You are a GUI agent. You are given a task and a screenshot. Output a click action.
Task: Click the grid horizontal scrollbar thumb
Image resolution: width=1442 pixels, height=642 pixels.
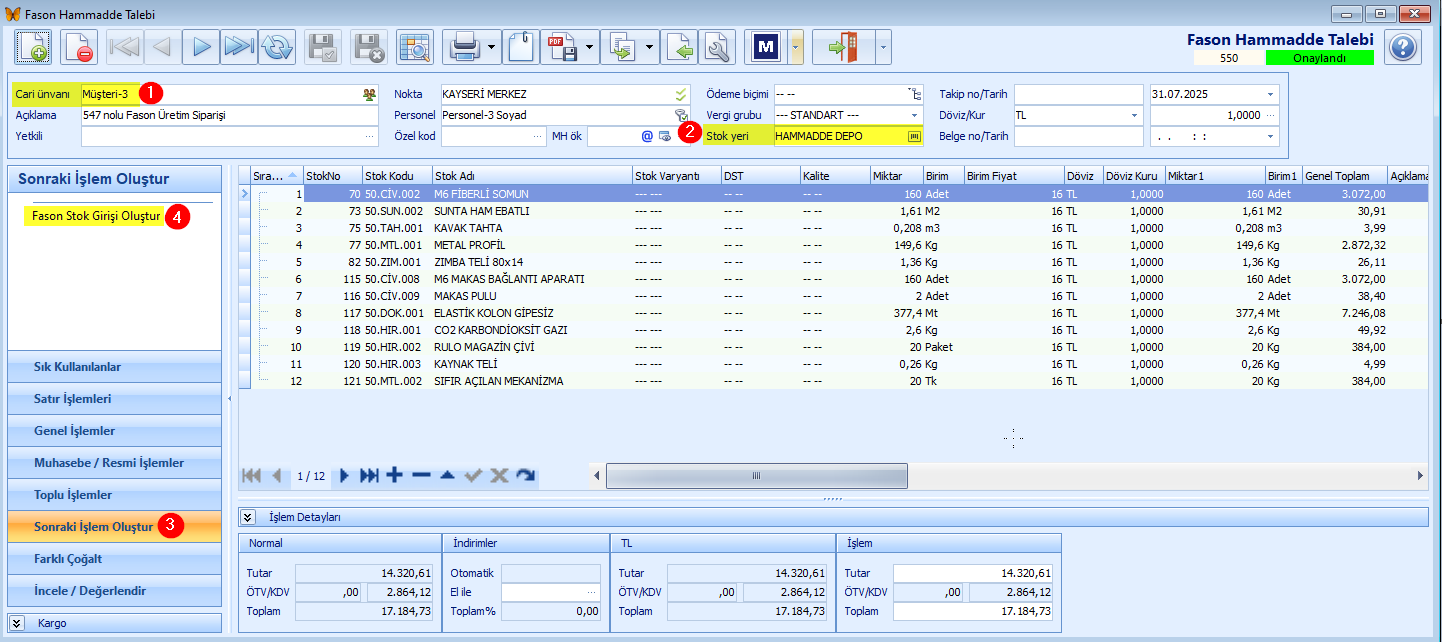(x=757, y=476)
